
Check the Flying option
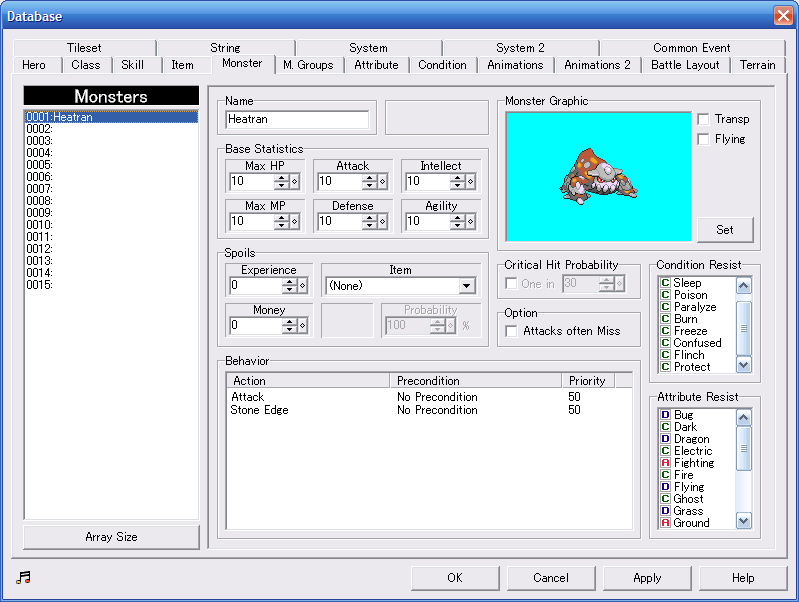click(704, 139)
